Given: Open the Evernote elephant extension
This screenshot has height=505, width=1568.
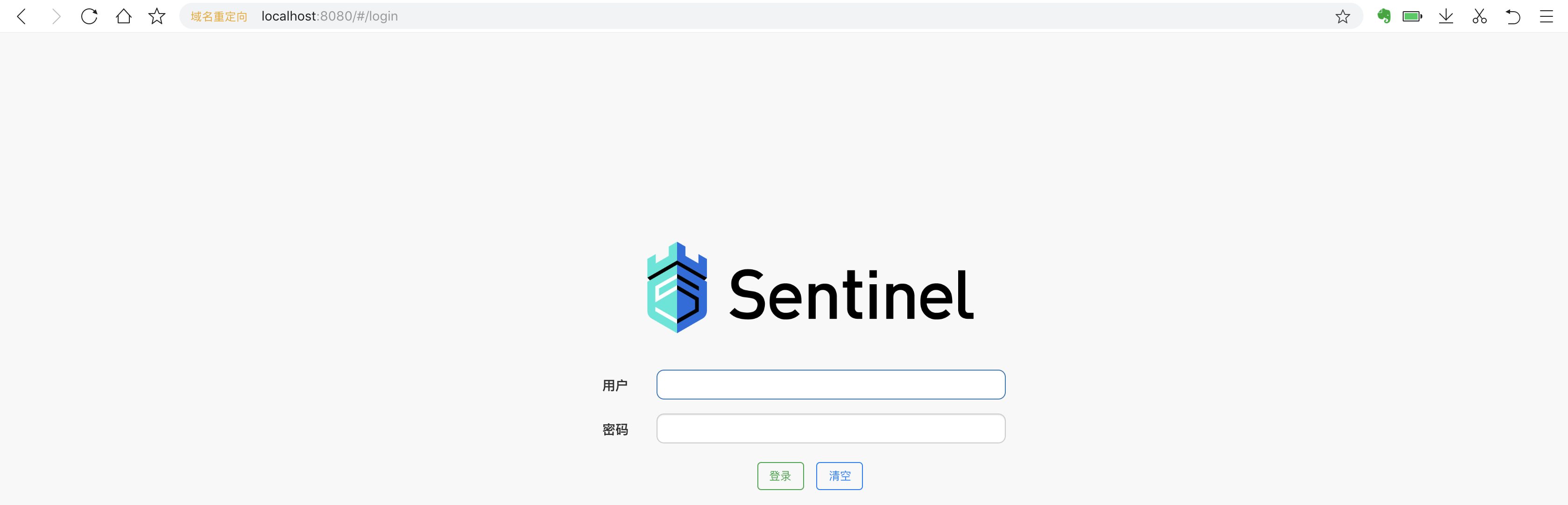Looking at the screenshot, I should [1384, 16].
